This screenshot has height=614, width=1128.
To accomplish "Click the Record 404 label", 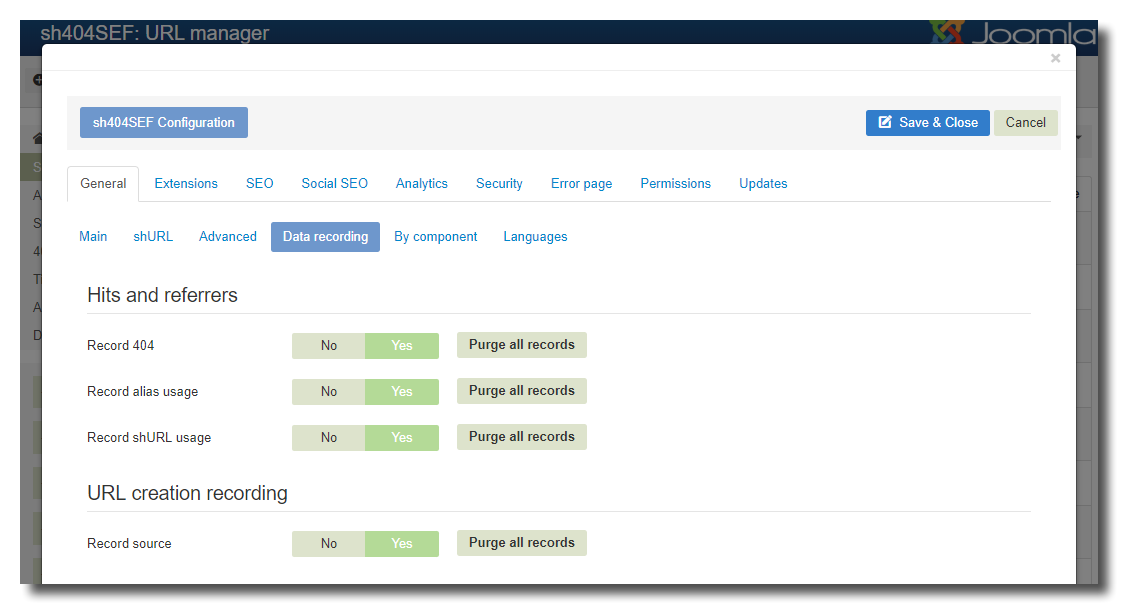I will pos(120,346).
